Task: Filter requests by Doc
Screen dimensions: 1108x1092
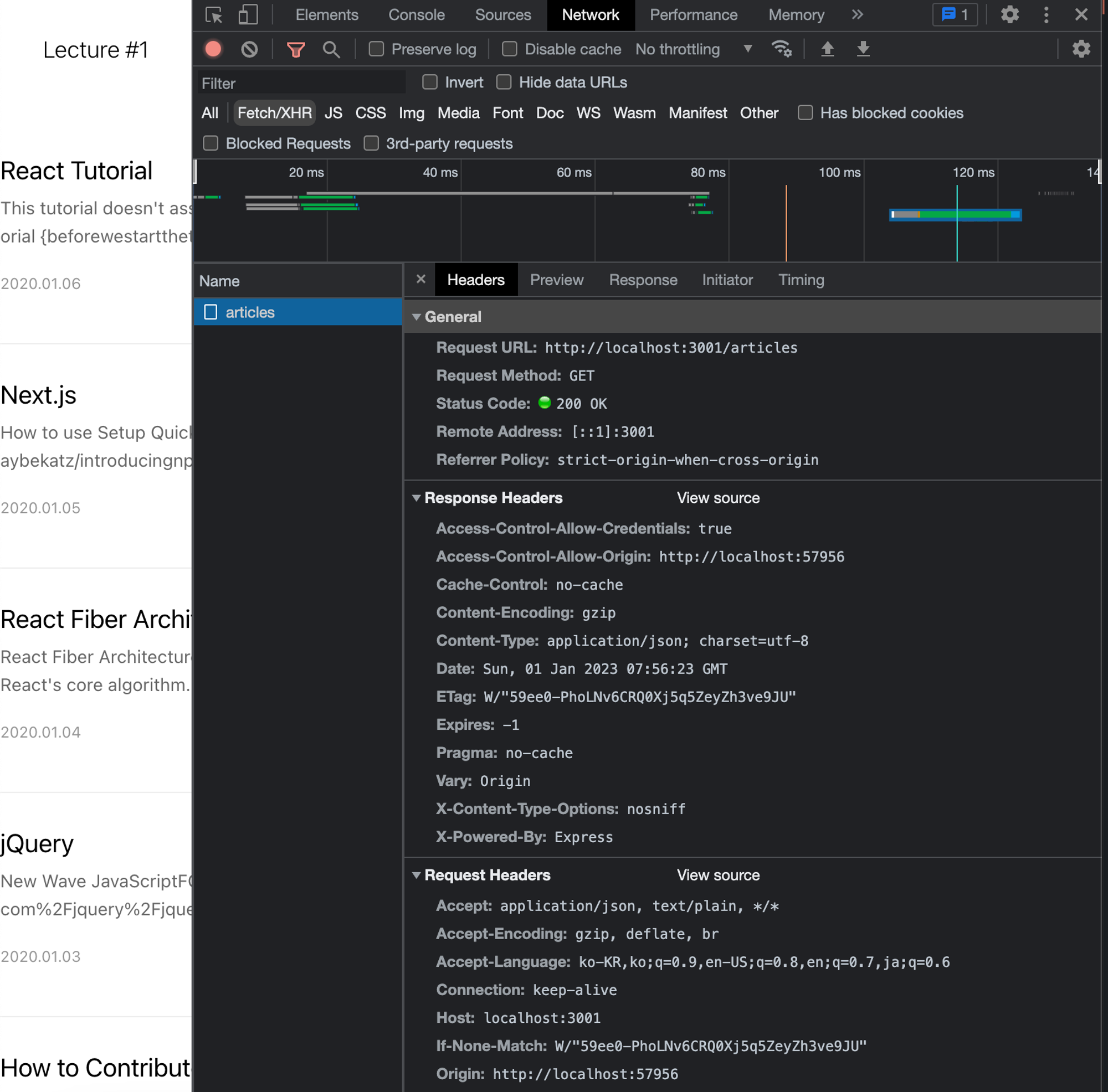Action: pyautogui.click(x=550, y=113)
